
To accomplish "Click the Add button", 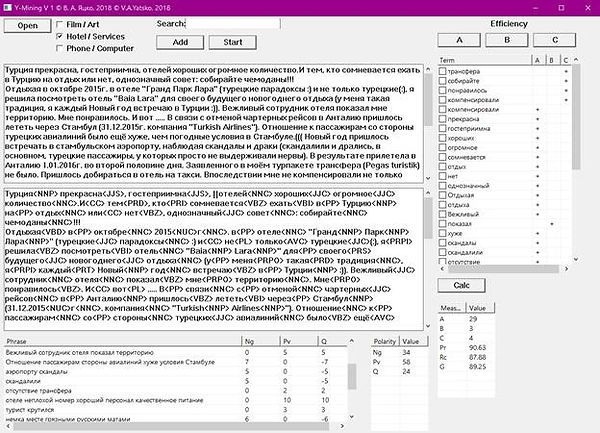I will 180,42.
